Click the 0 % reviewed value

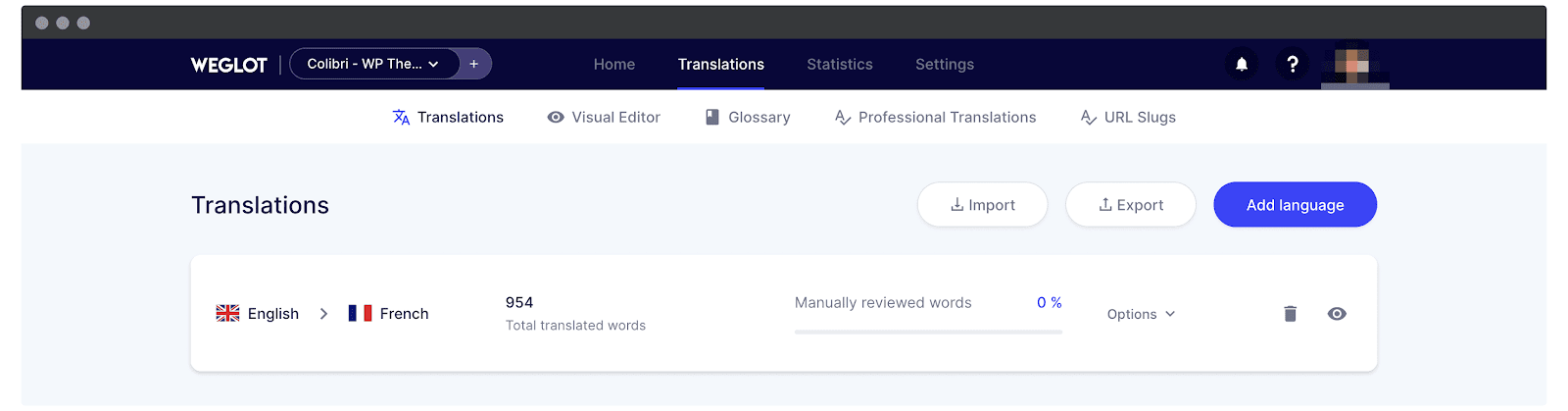pos(1050,302)
